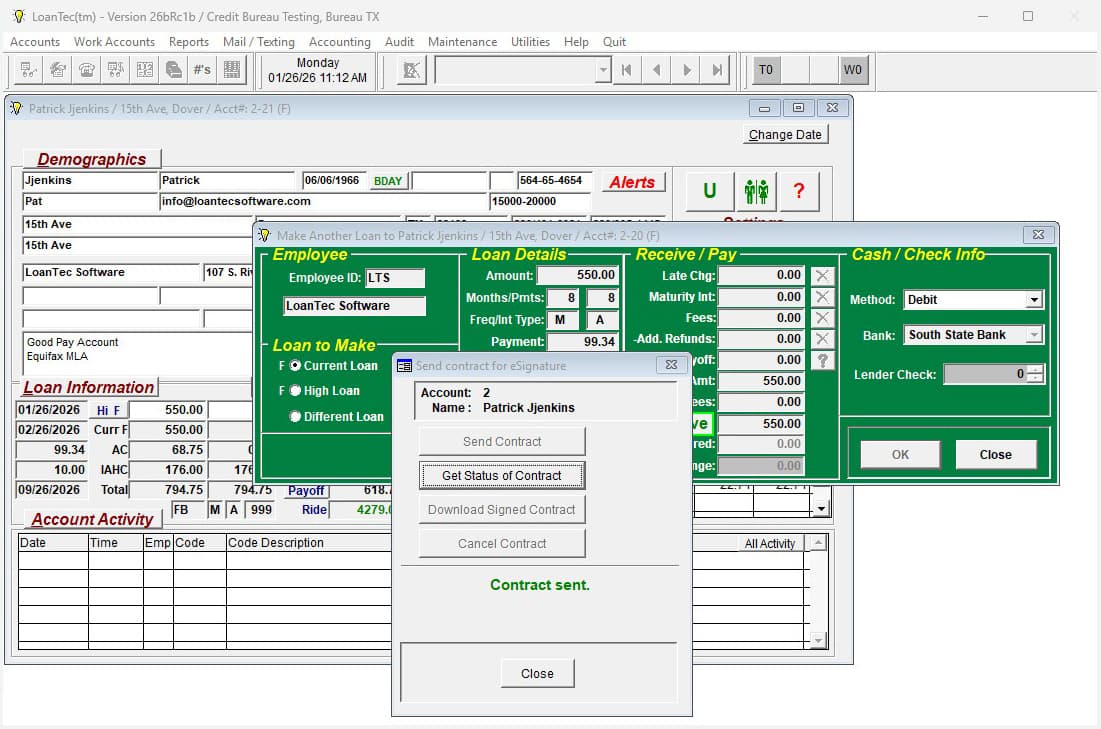Click Get Status of Contract button

(502, 475)
